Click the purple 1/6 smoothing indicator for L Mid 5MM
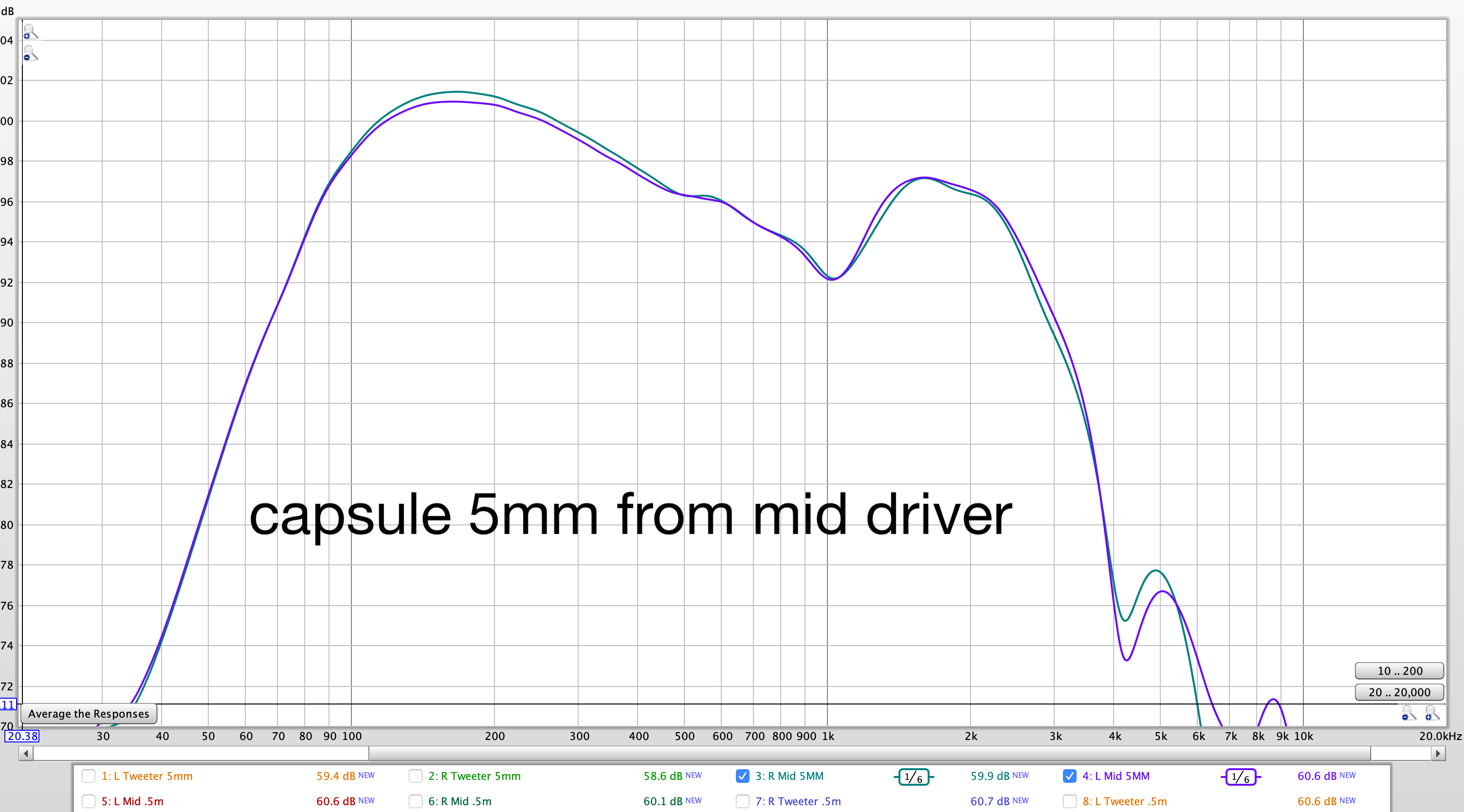The width and height of the screenshot is (1464, 812). 1241,777
